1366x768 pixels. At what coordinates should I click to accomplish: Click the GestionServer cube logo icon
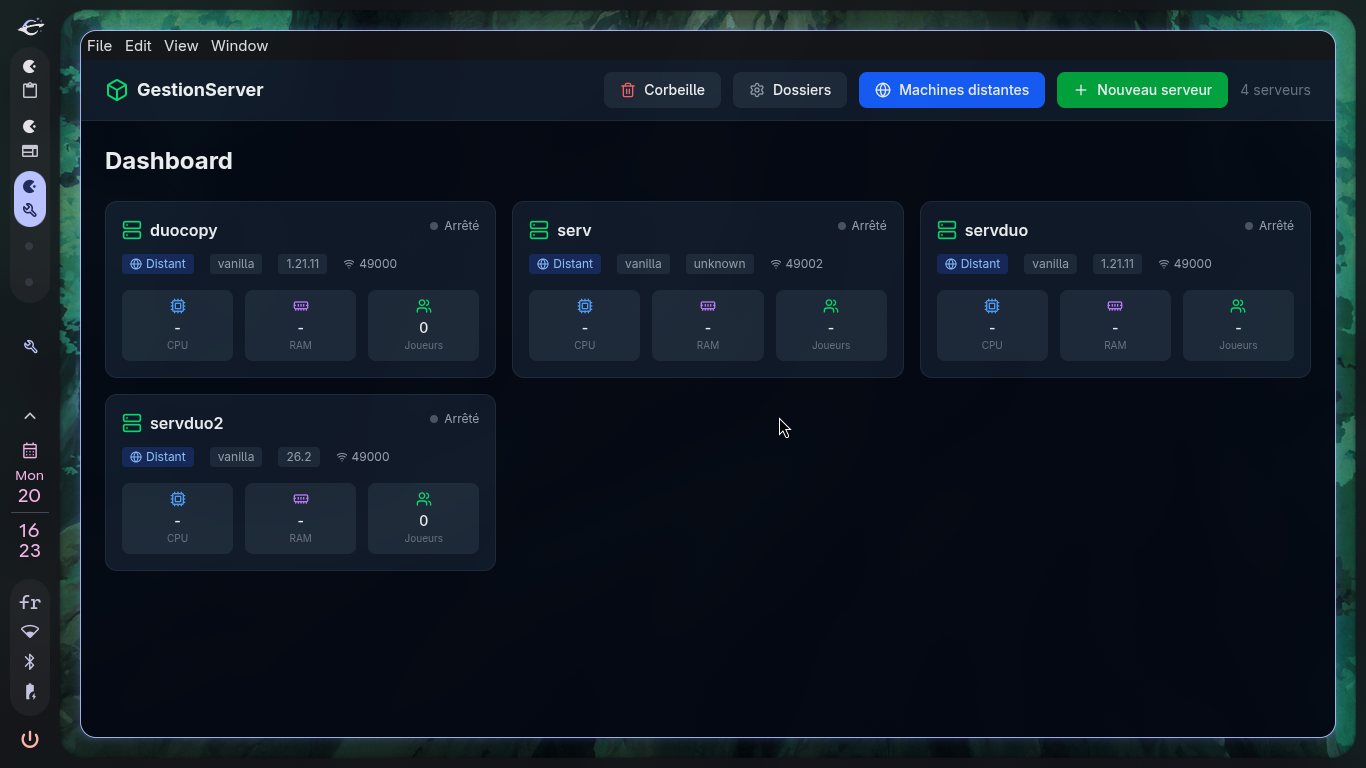117,90
